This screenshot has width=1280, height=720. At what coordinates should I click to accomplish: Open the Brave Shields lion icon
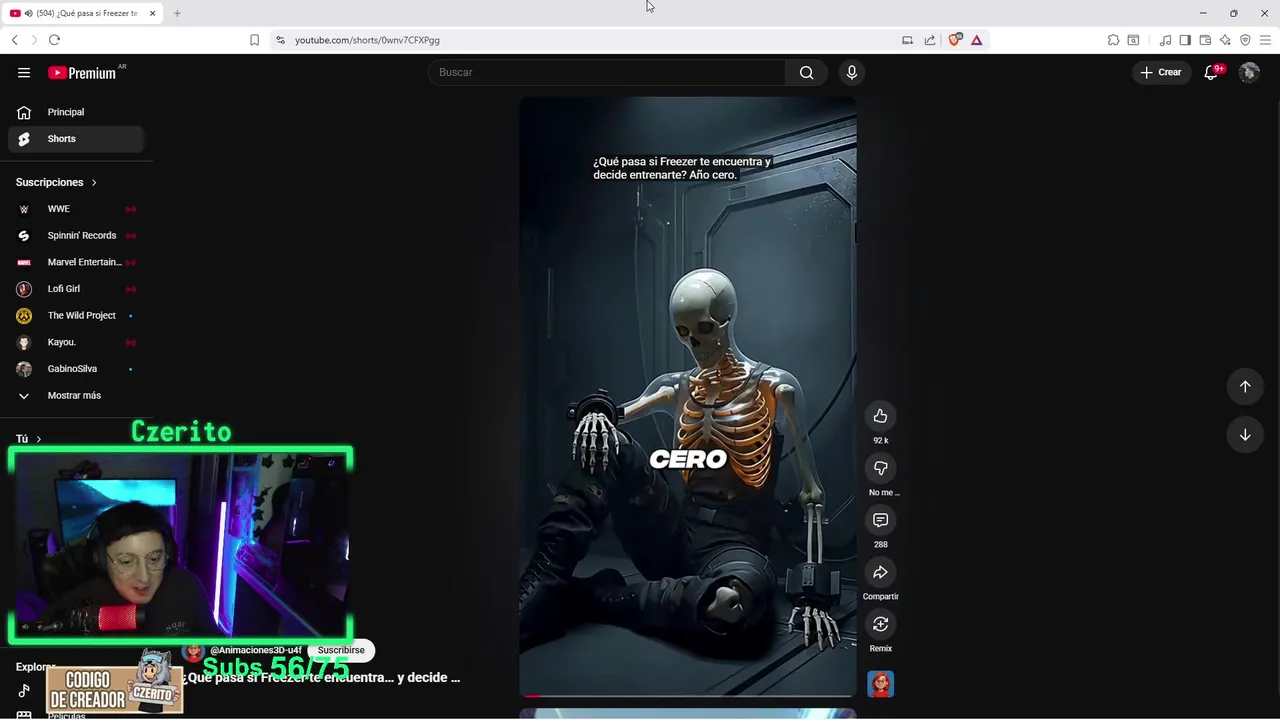(x=954, y=40)
